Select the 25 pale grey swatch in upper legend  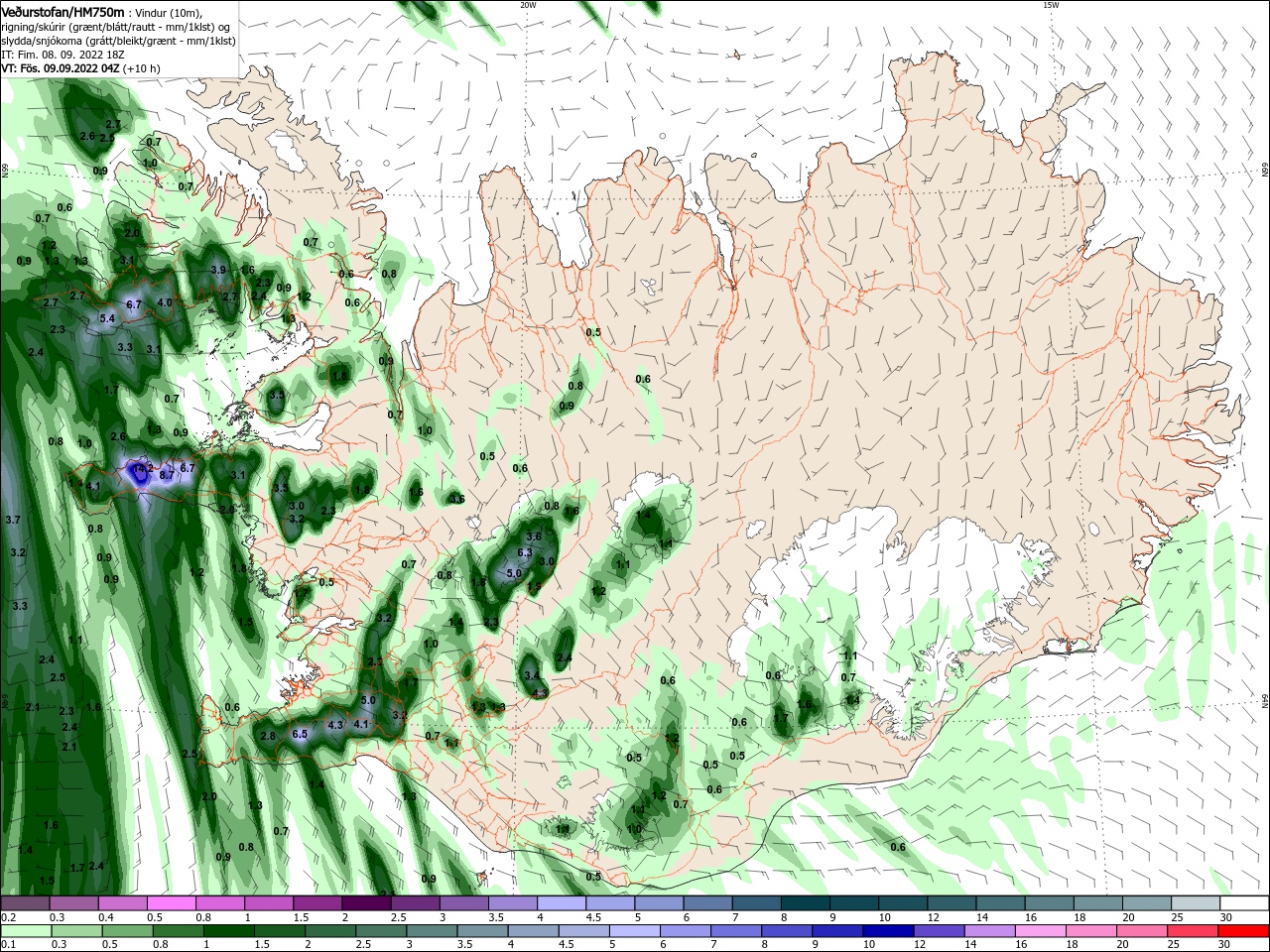coord(1197,903)
